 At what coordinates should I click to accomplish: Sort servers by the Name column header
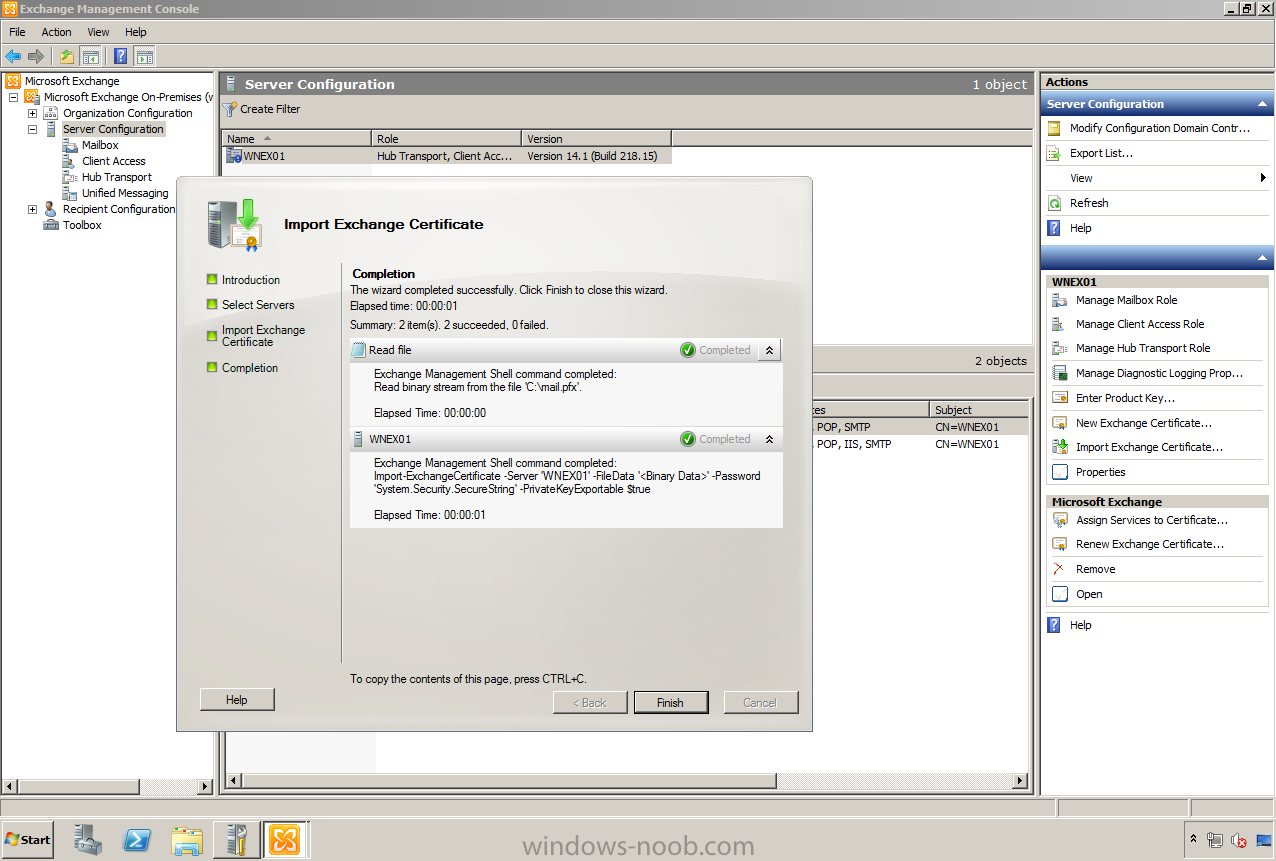pos(296,138)
